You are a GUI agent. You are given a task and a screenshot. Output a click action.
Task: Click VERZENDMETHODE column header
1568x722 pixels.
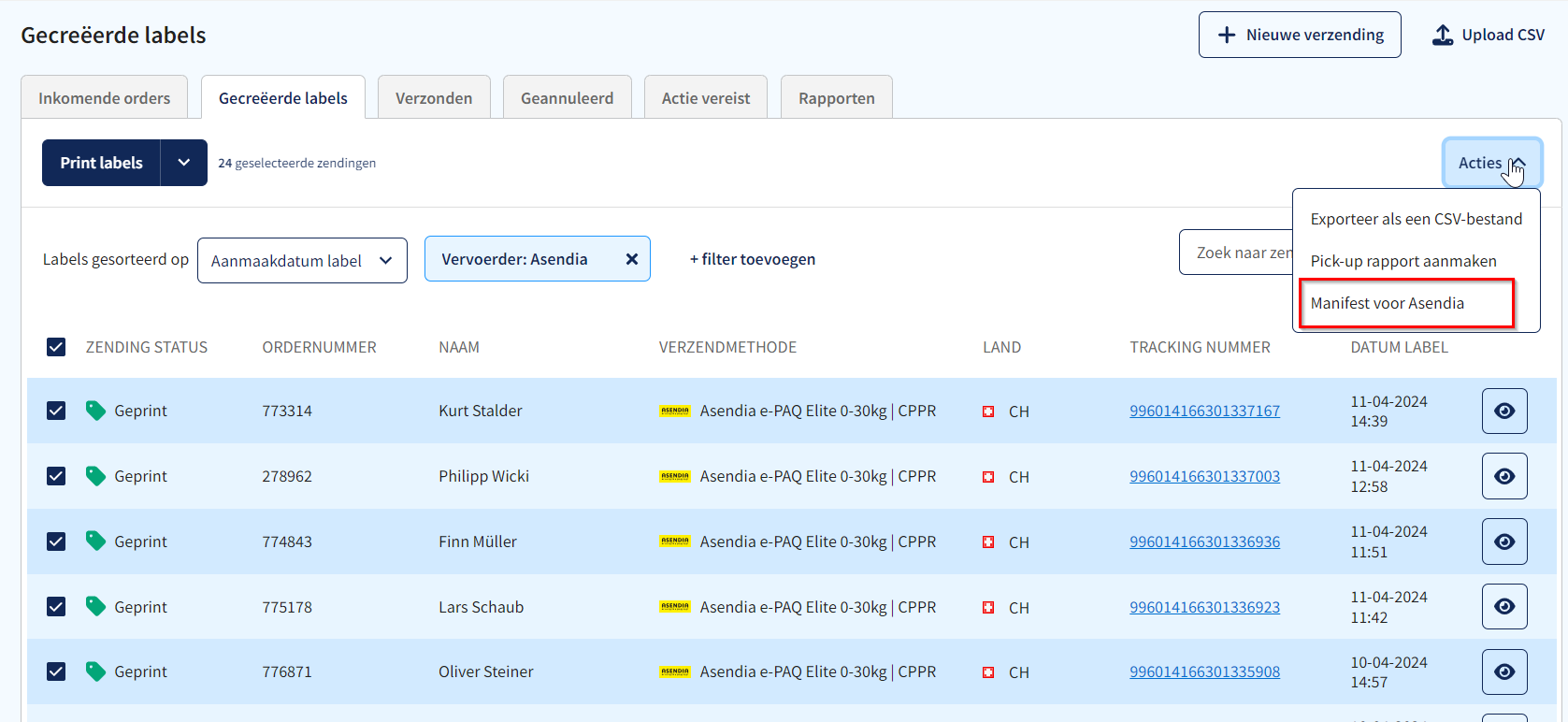[x=727, y=347]
